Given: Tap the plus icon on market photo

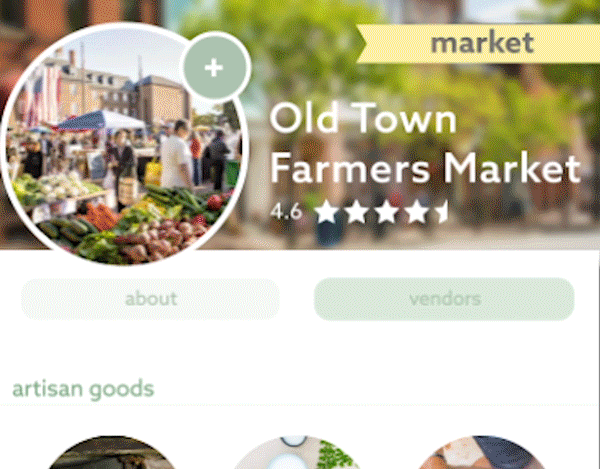Looking at the screenshot, I should [x=216, y=68].
